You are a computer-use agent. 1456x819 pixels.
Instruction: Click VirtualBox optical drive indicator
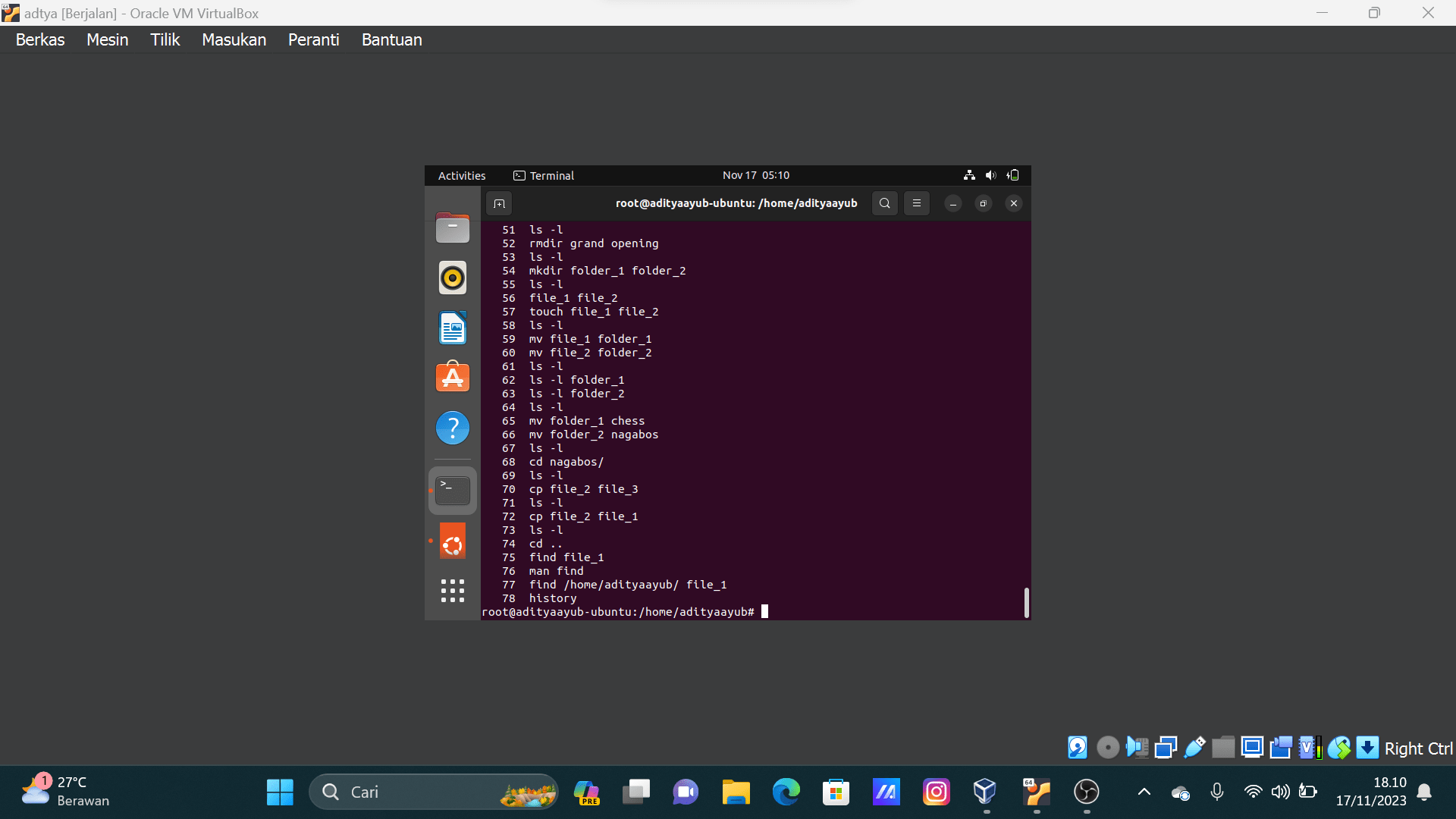[x=1108, y=748]
